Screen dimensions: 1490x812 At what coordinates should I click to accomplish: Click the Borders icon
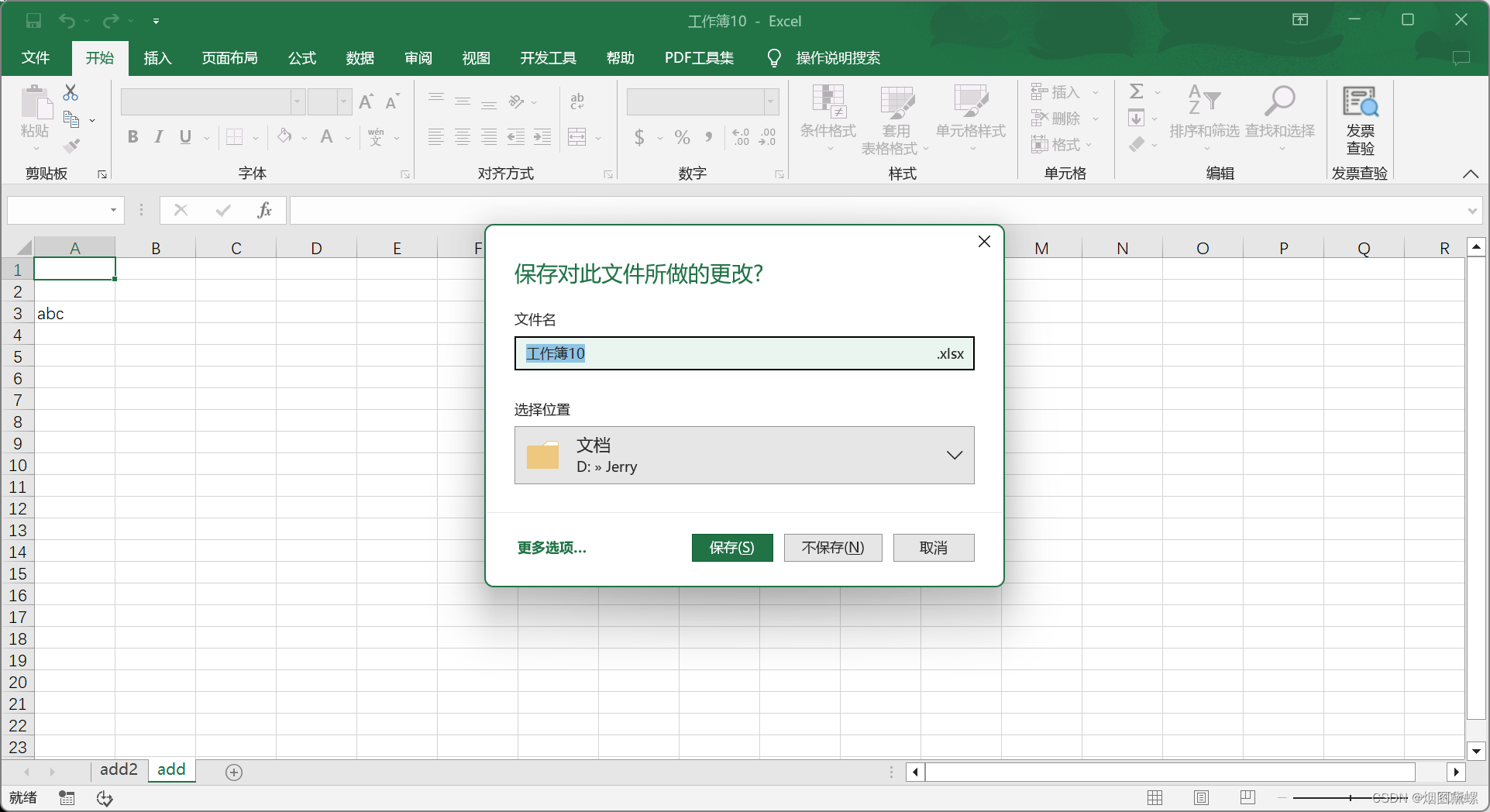point(234,137)
